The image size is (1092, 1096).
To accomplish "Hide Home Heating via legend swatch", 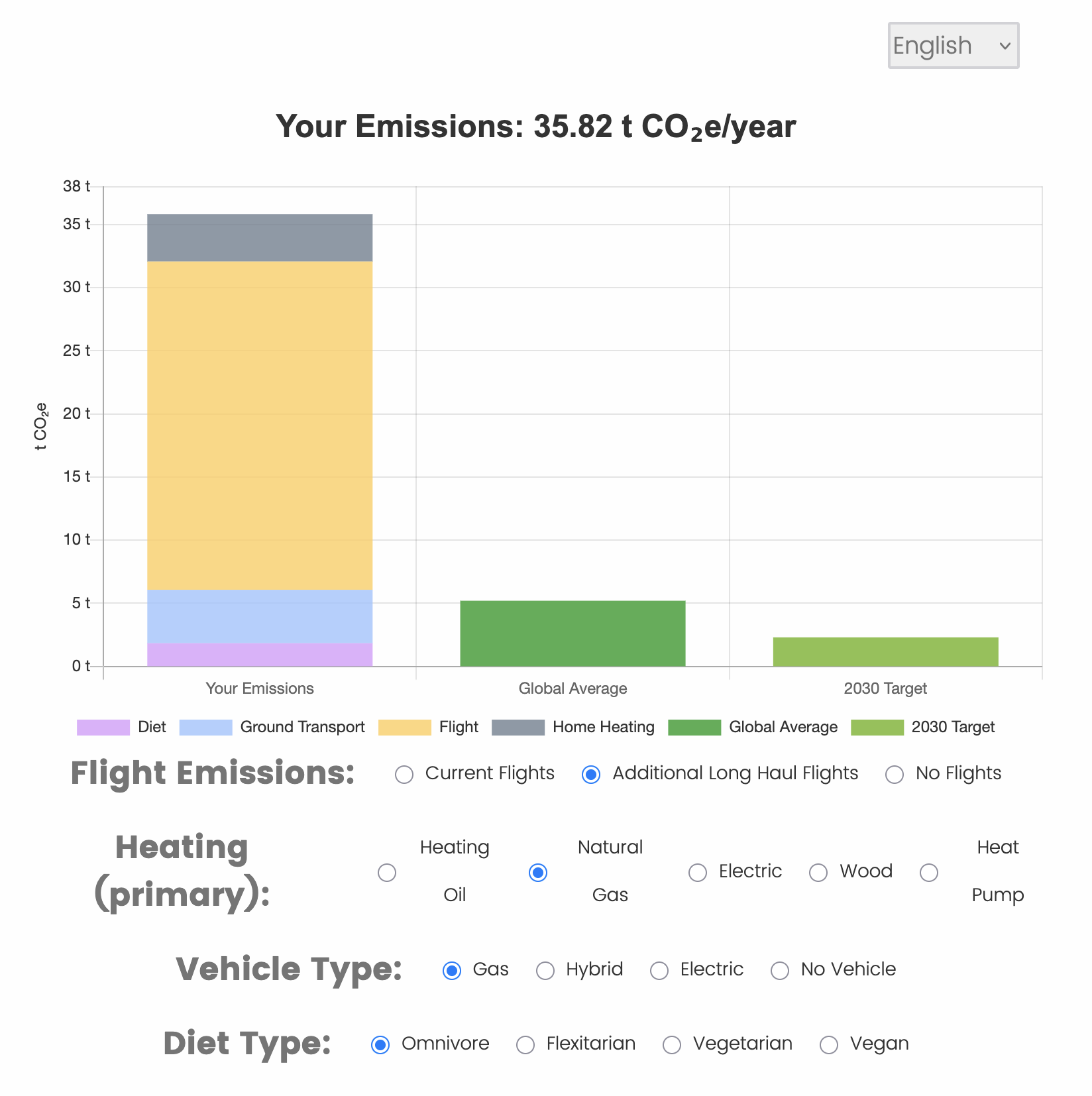I will (x=518, y=727).
